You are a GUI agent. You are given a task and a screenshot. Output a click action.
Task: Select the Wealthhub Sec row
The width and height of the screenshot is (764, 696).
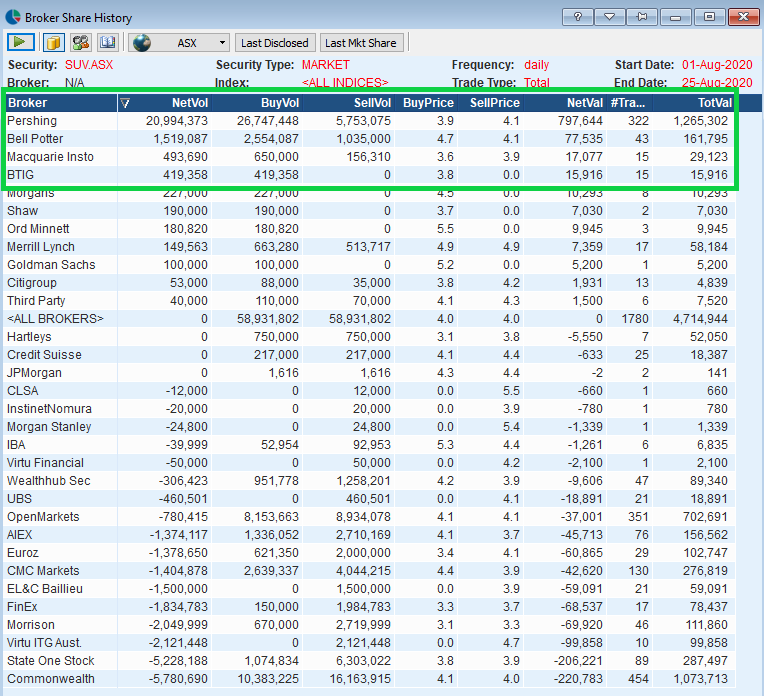point(369,482)
